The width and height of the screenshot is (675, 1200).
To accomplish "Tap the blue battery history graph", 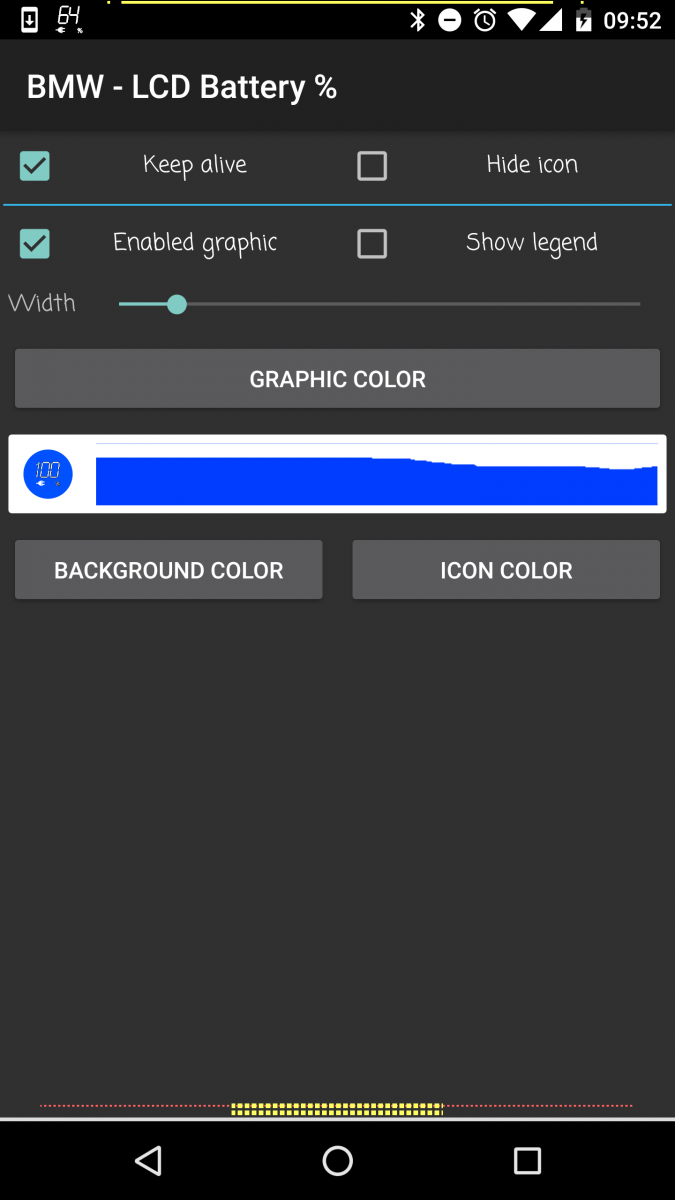I will [376, 481].
